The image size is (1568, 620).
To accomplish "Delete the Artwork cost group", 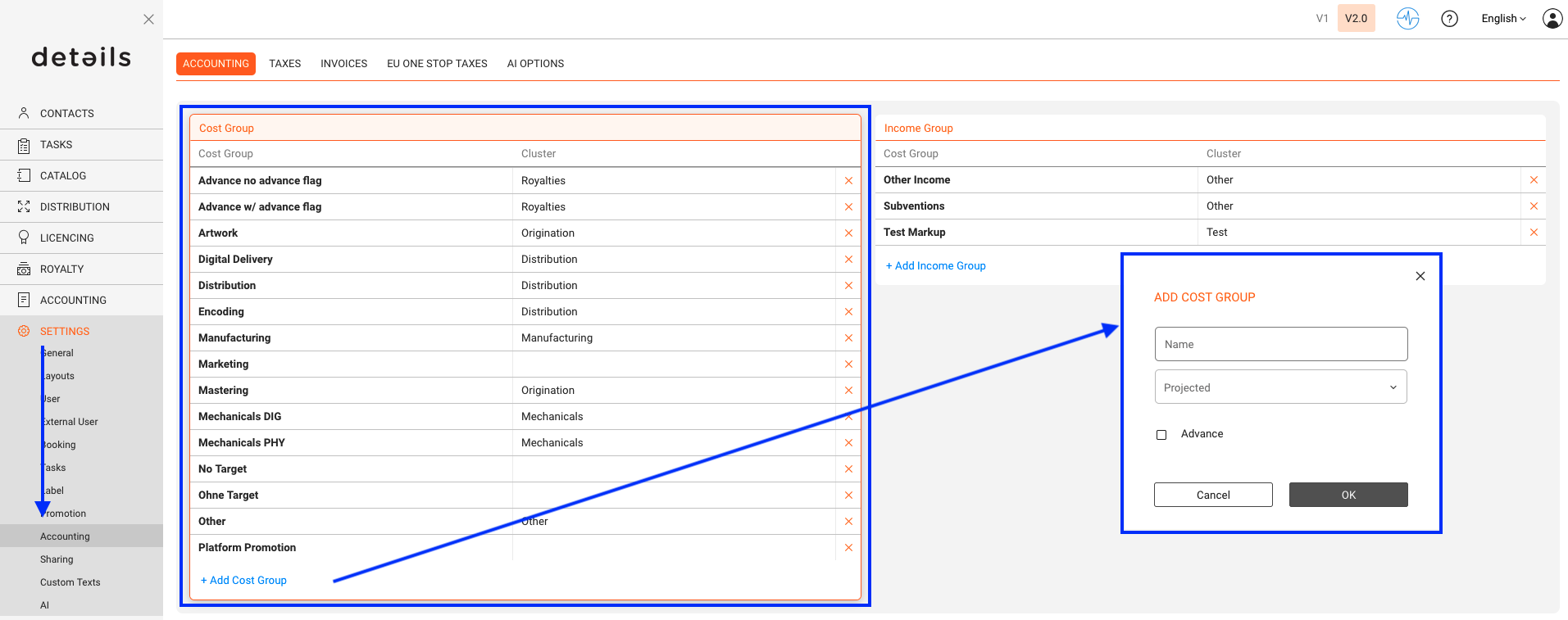I will click(x=848, y=233).
